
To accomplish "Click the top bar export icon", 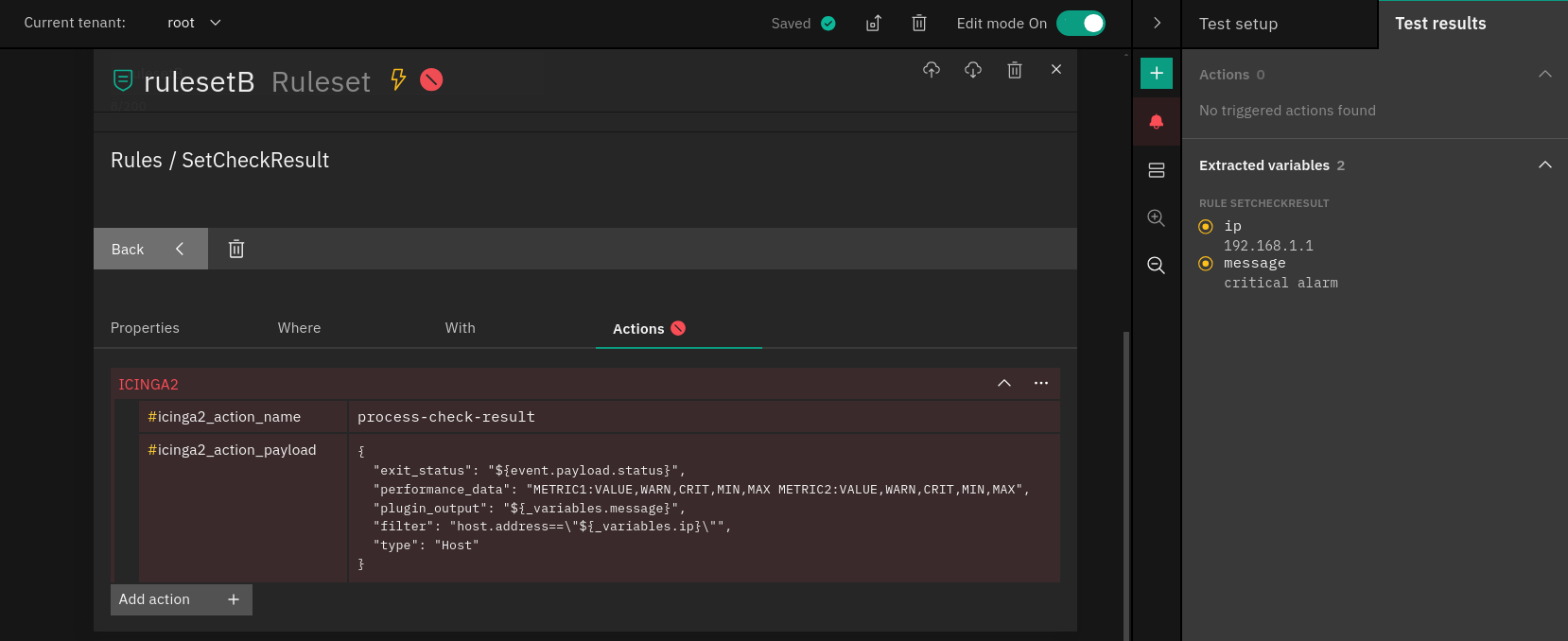I will pyautogui.click(x=874, y=24).
